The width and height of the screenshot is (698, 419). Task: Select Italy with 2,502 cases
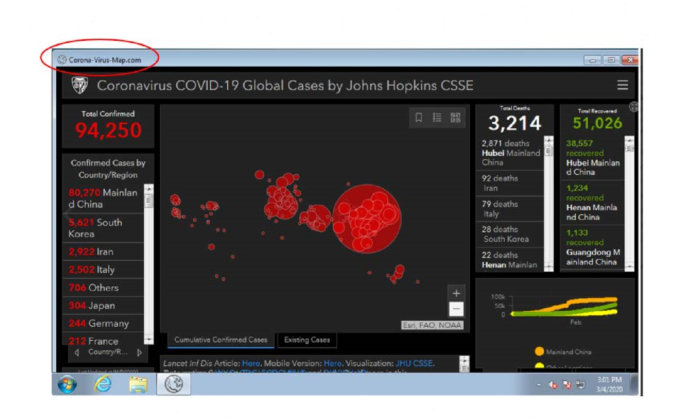point(103,270)
